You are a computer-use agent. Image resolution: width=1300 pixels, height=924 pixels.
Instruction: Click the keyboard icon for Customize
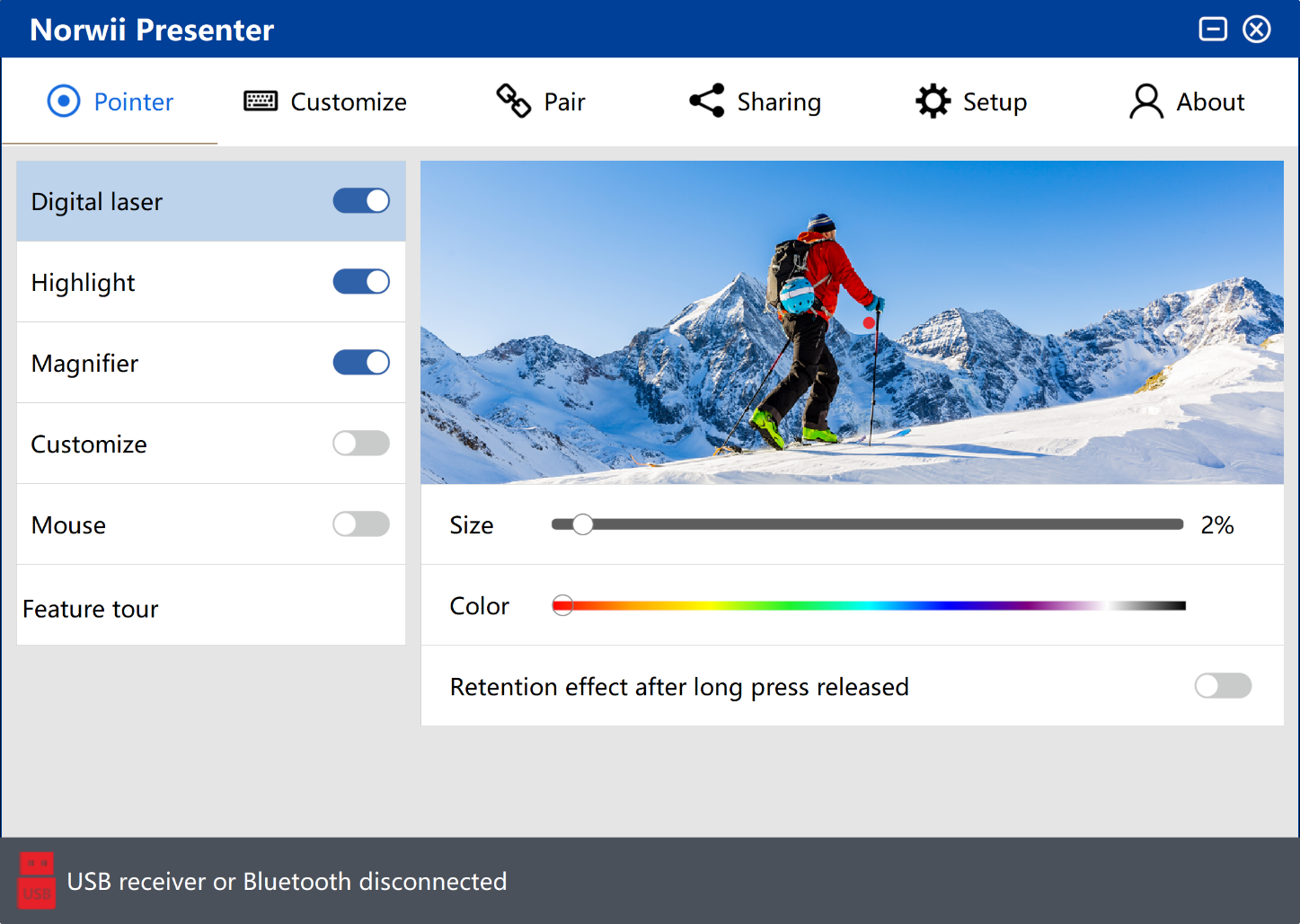261,101
